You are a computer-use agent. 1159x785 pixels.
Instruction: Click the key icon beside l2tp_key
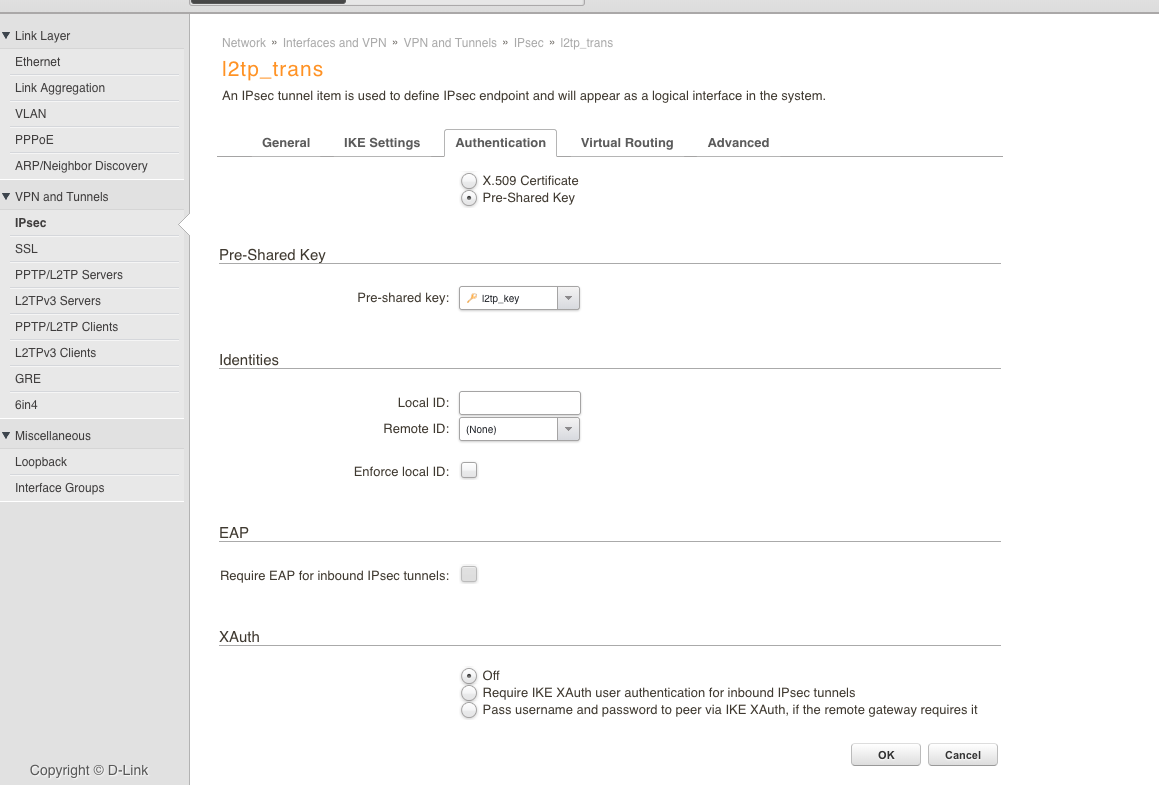coord(472,298)
